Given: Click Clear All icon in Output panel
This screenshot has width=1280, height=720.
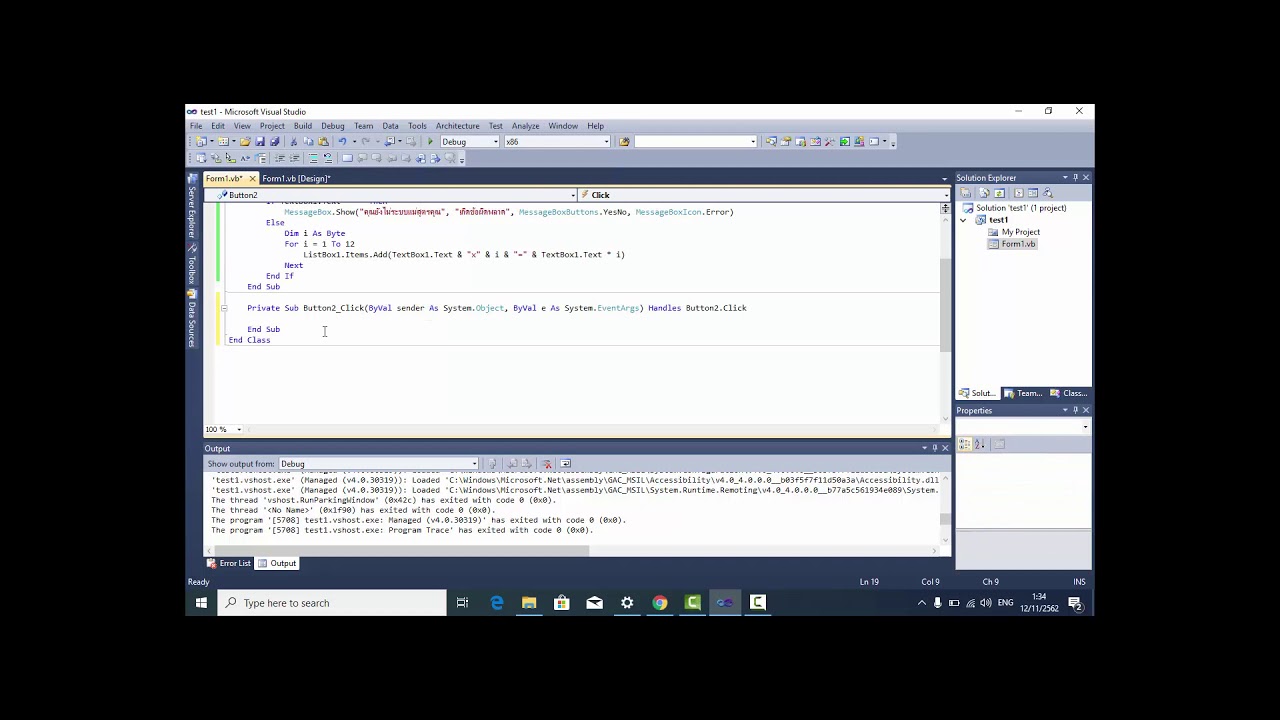Looking at the screenshot, I should pos(547,463).
